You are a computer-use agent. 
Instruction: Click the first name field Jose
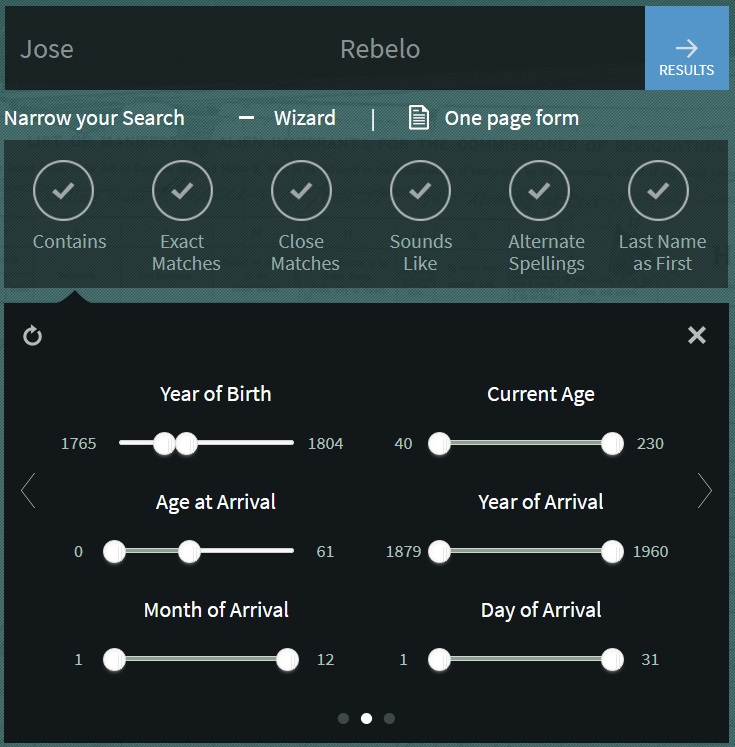click(x=47, y=49)
